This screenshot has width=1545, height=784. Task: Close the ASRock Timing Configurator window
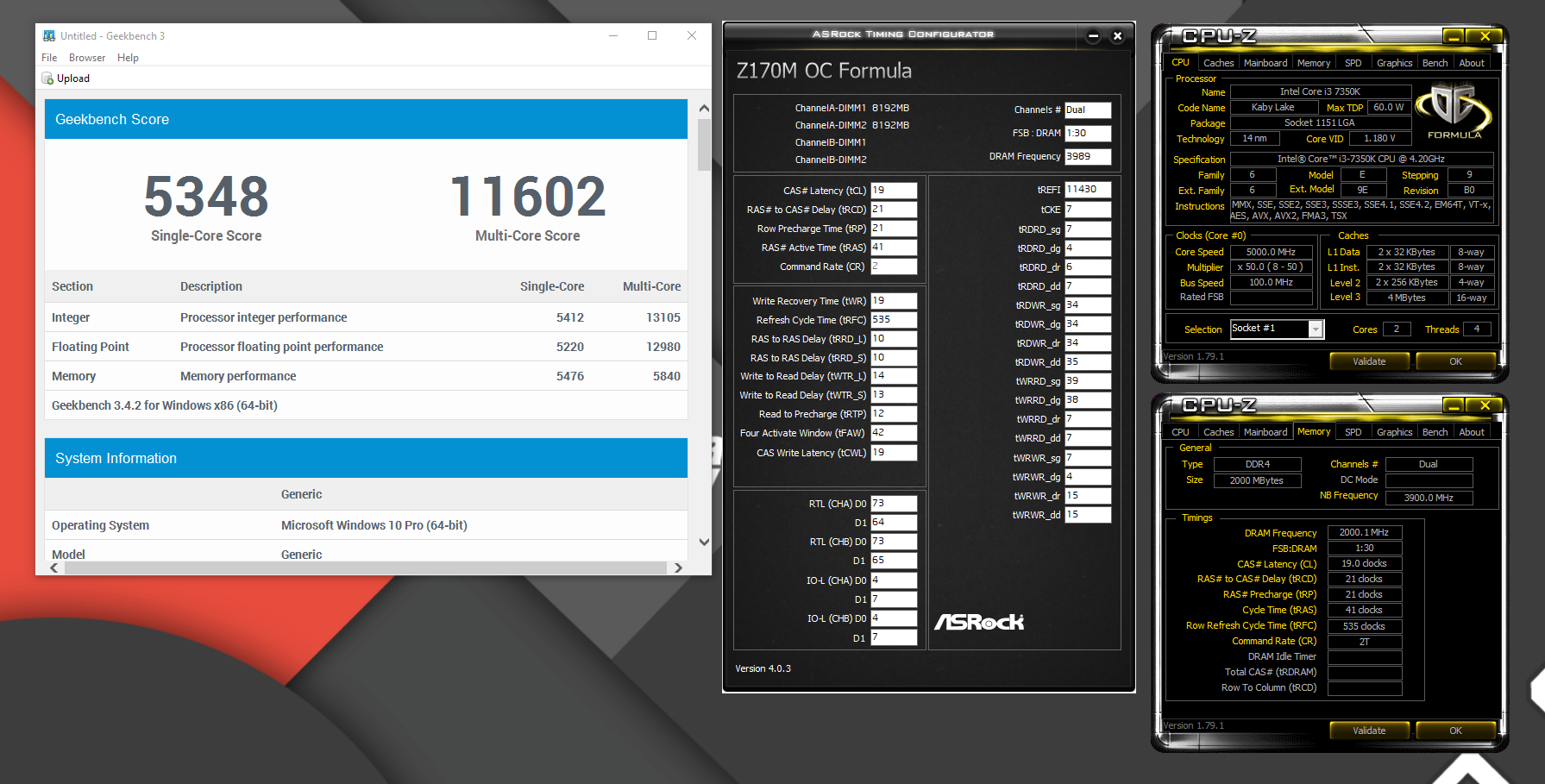[x=1117, y=35]
